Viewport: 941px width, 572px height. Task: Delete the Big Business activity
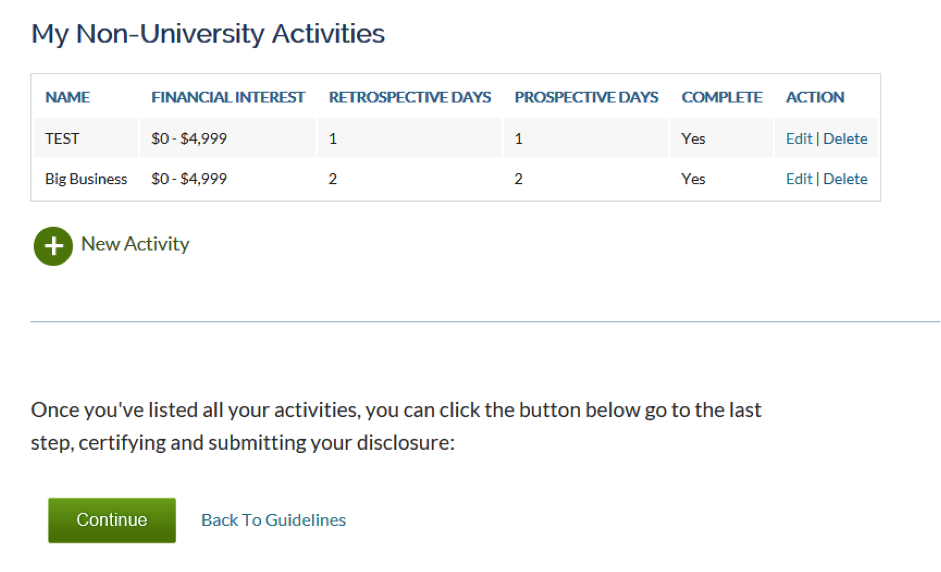pos(845,179)
